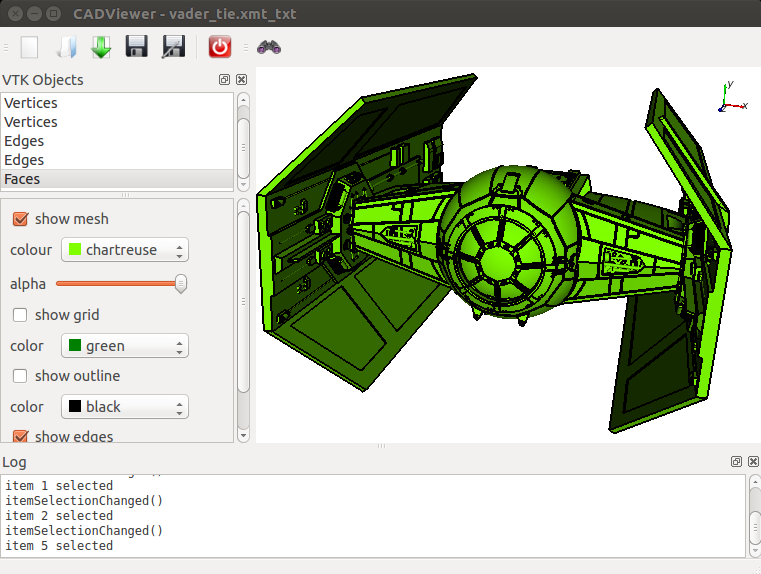Click the alpha slider handle
The width and height of the screenshot is (761, 574).
click(181, 284)
